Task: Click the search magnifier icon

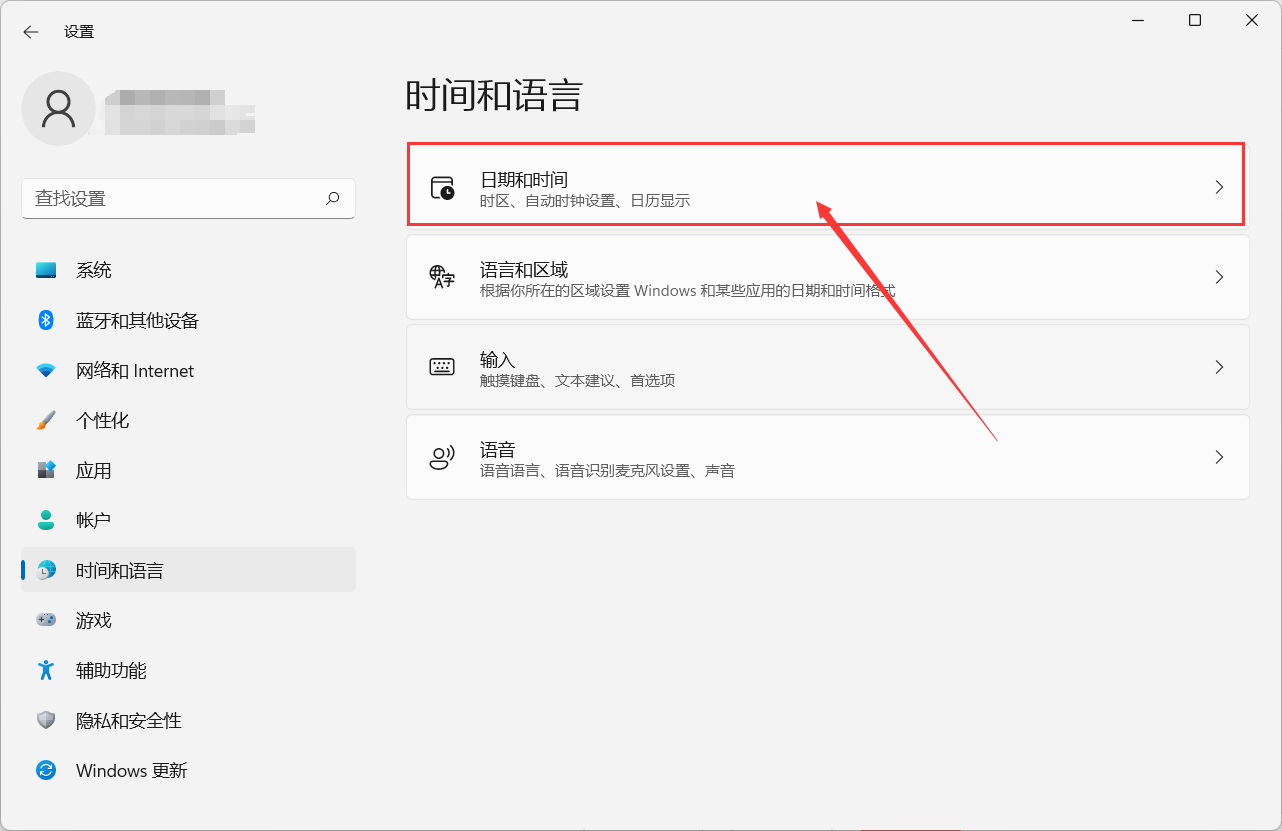Action: pos(333,198)
